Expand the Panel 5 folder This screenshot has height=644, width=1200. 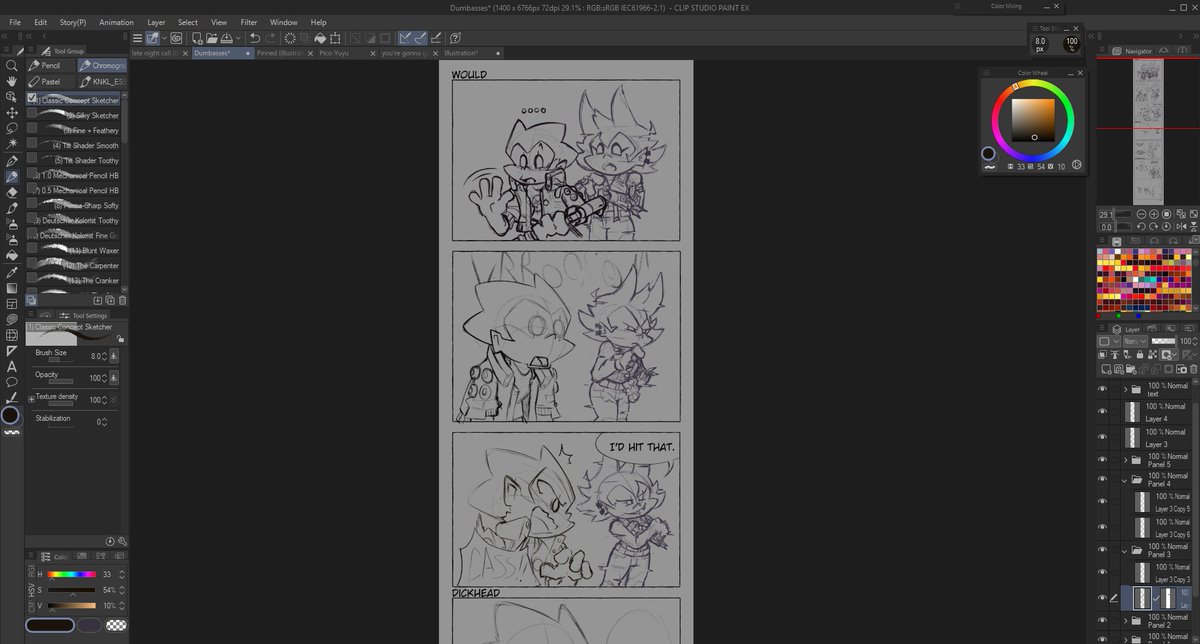[x=1125, y=460]
